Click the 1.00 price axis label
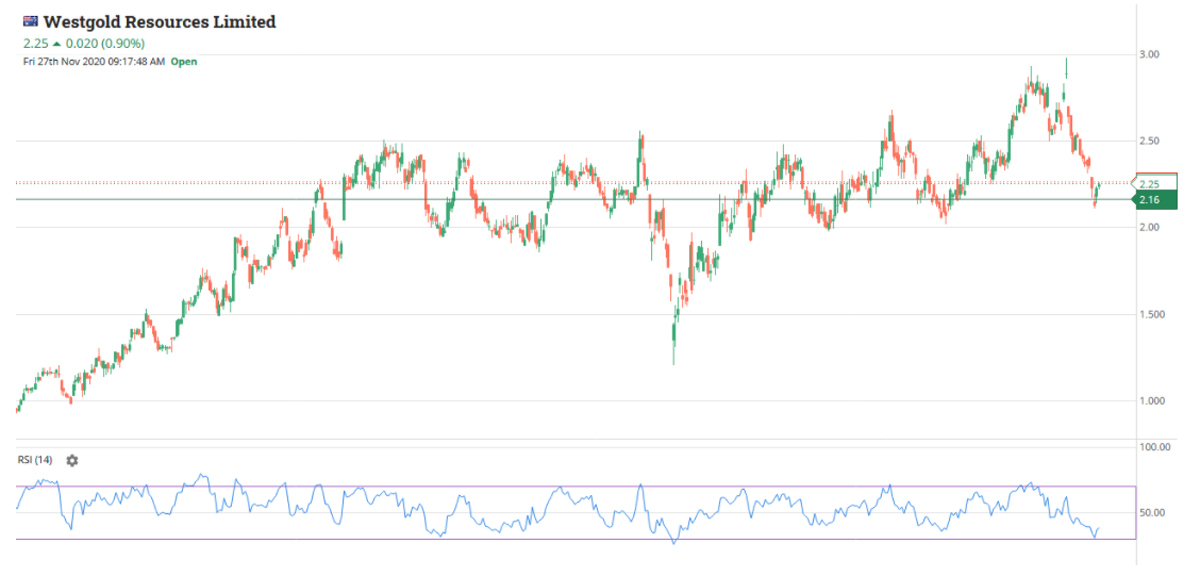The width and height of the screenshot is (1200, 576). (x=1152, y=401)
